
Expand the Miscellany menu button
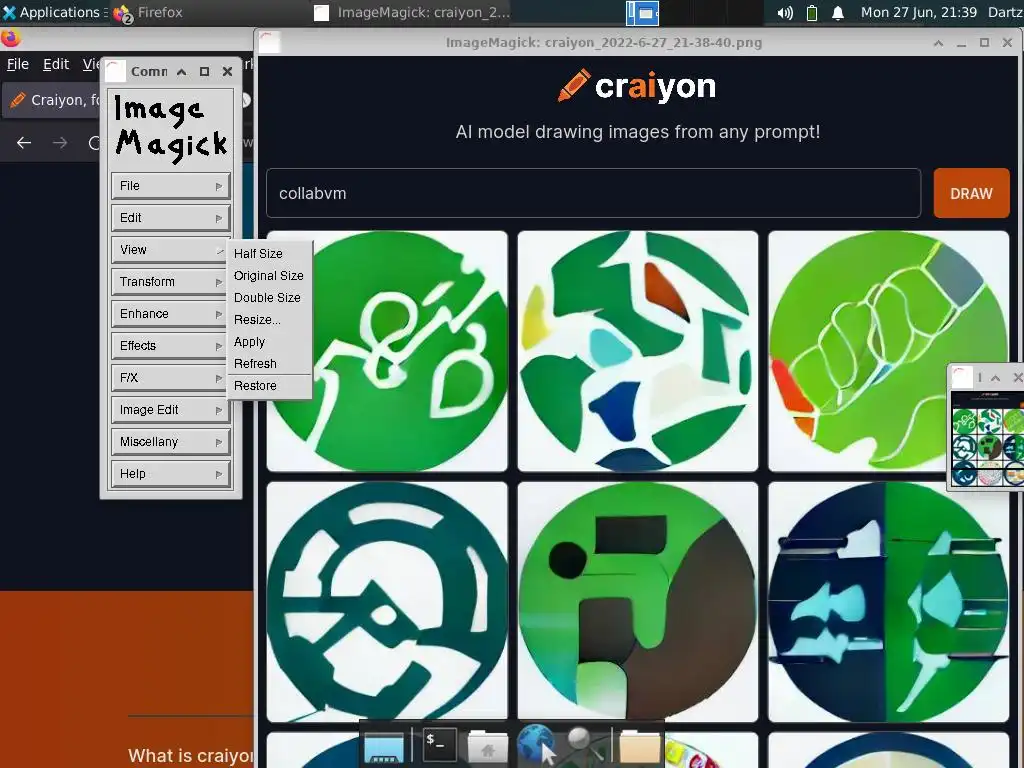tap(170, 441)
